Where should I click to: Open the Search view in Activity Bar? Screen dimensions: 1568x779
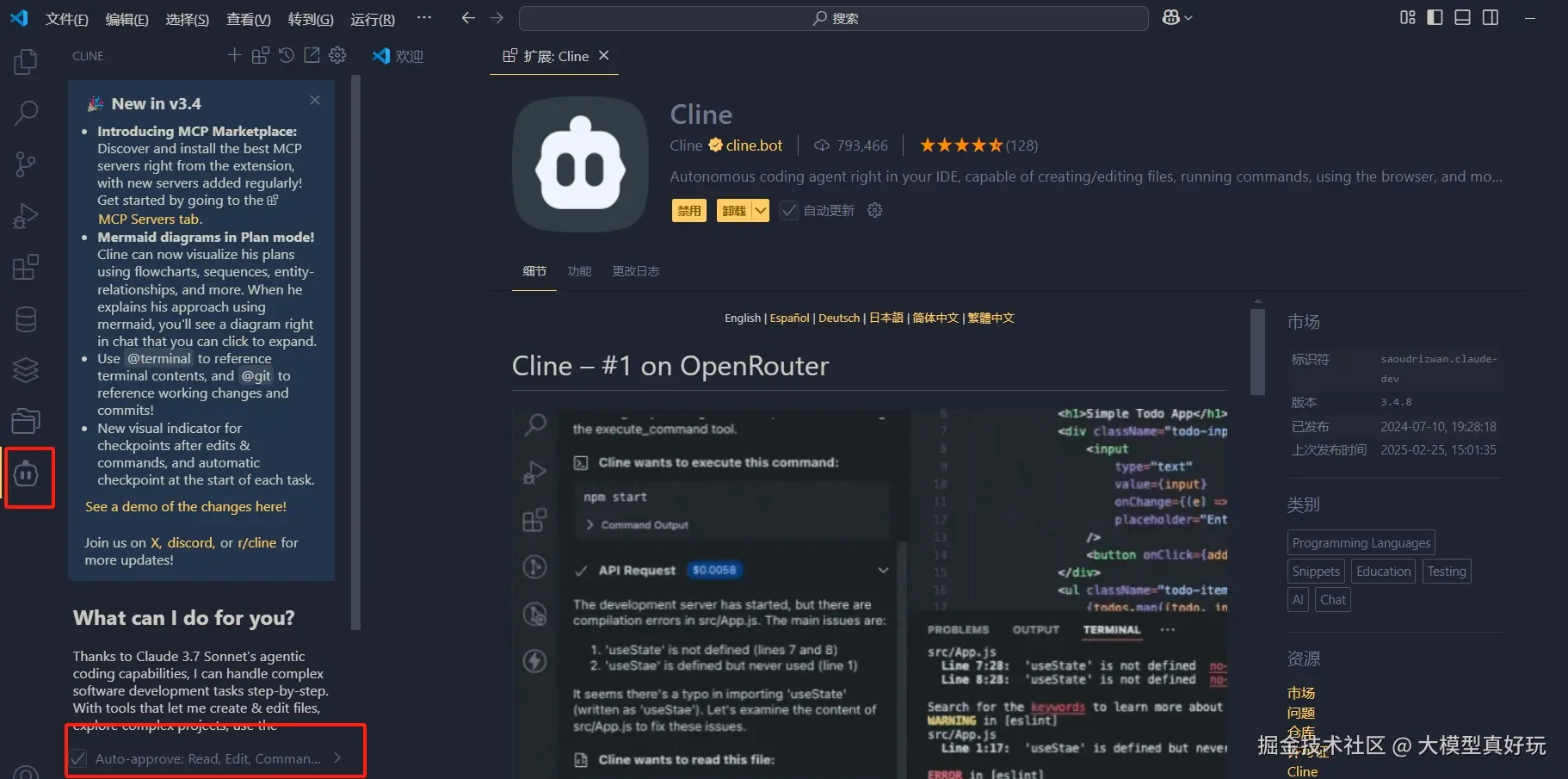(25, 112)
